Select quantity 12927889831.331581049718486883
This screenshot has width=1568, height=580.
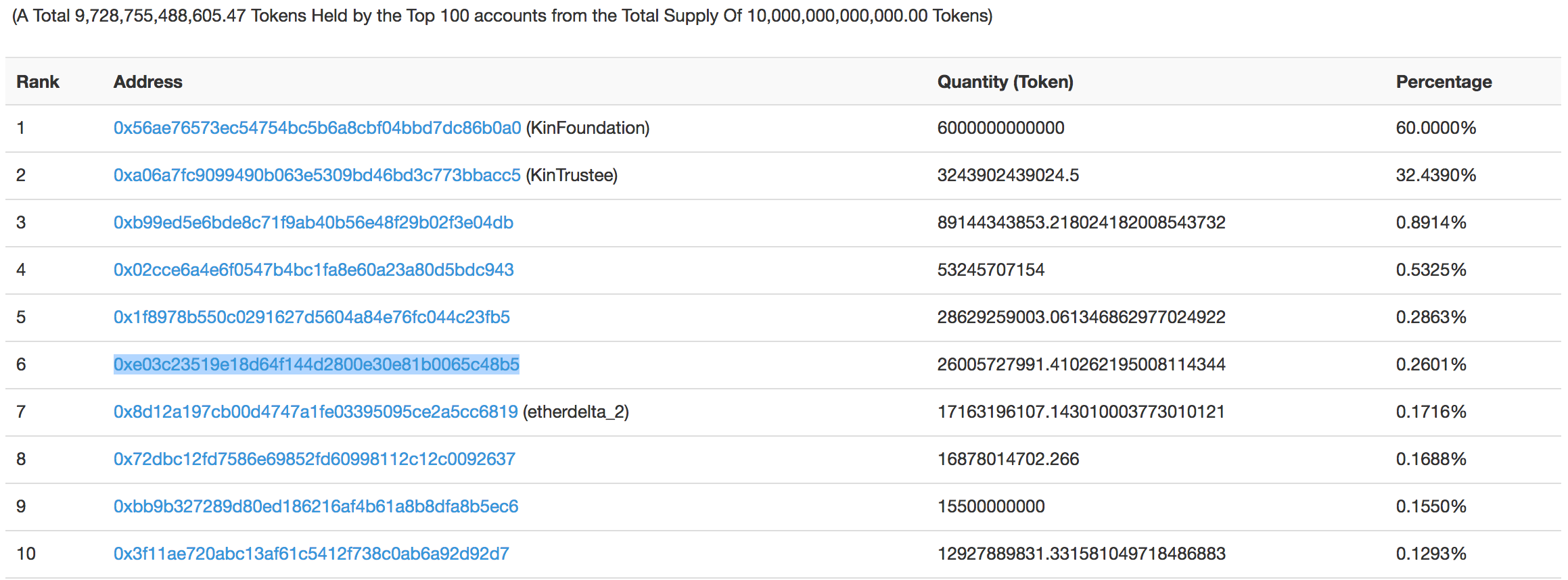click(x=1081, y=554)
